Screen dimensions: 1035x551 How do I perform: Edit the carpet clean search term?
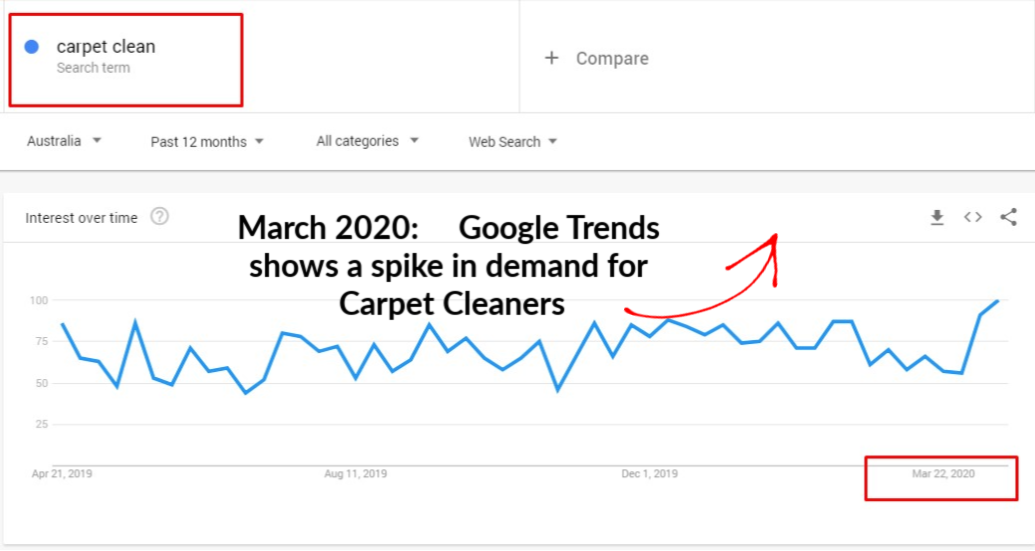coord(106,47)
